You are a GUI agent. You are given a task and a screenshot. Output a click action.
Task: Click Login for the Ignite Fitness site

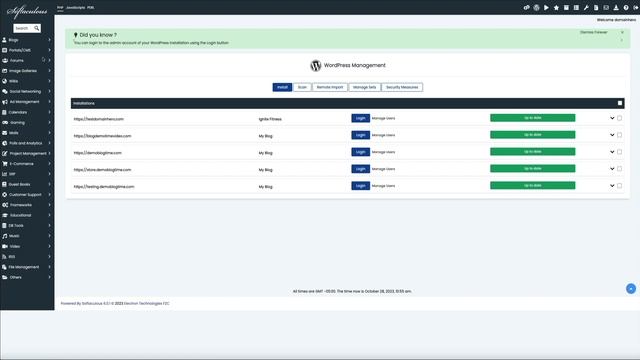360,118
